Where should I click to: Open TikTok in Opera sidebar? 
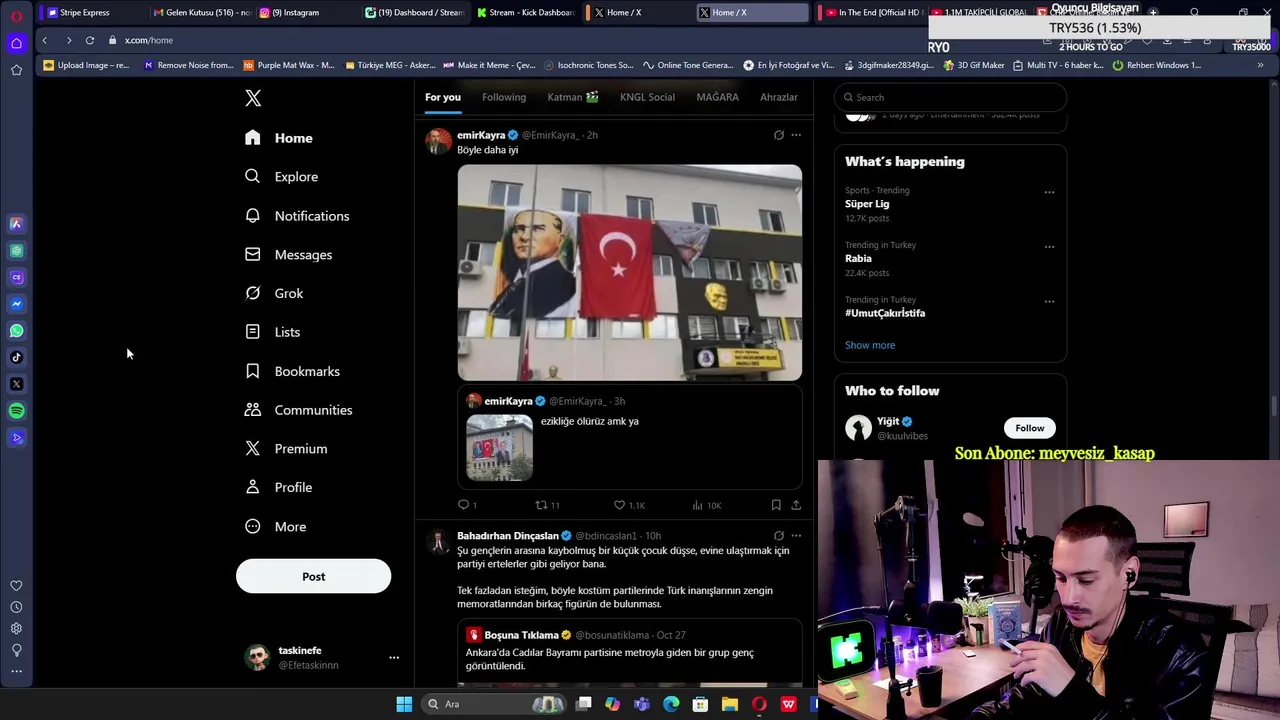pos(16,357)
